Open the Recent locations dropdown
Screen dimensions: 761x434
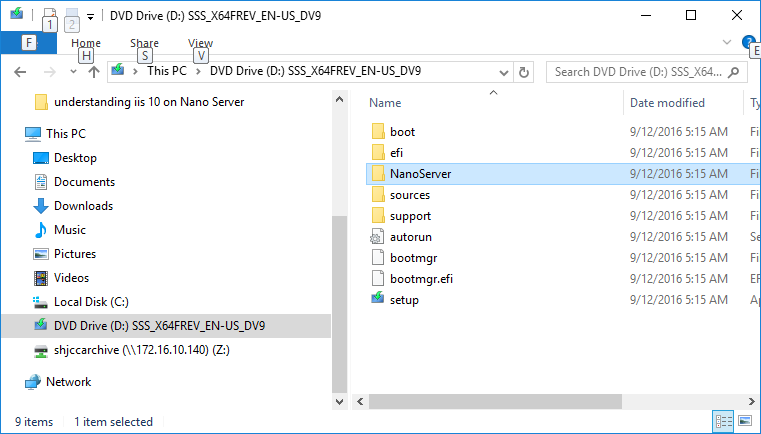(x=73, y=72)
